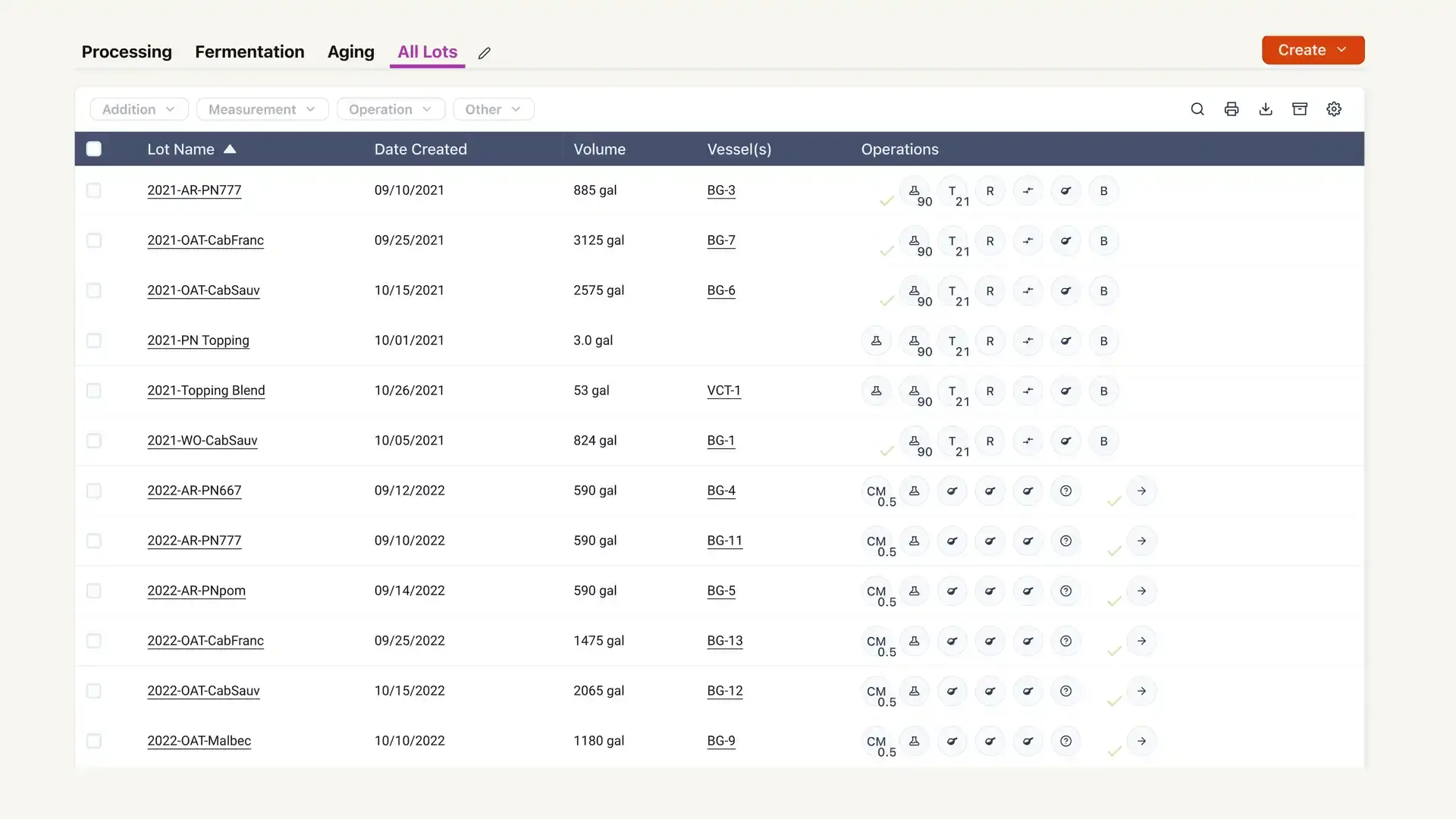Click the bottling icon for 2021-OAT-CabSauv

pyautogui.click(x=1103, y=291)
